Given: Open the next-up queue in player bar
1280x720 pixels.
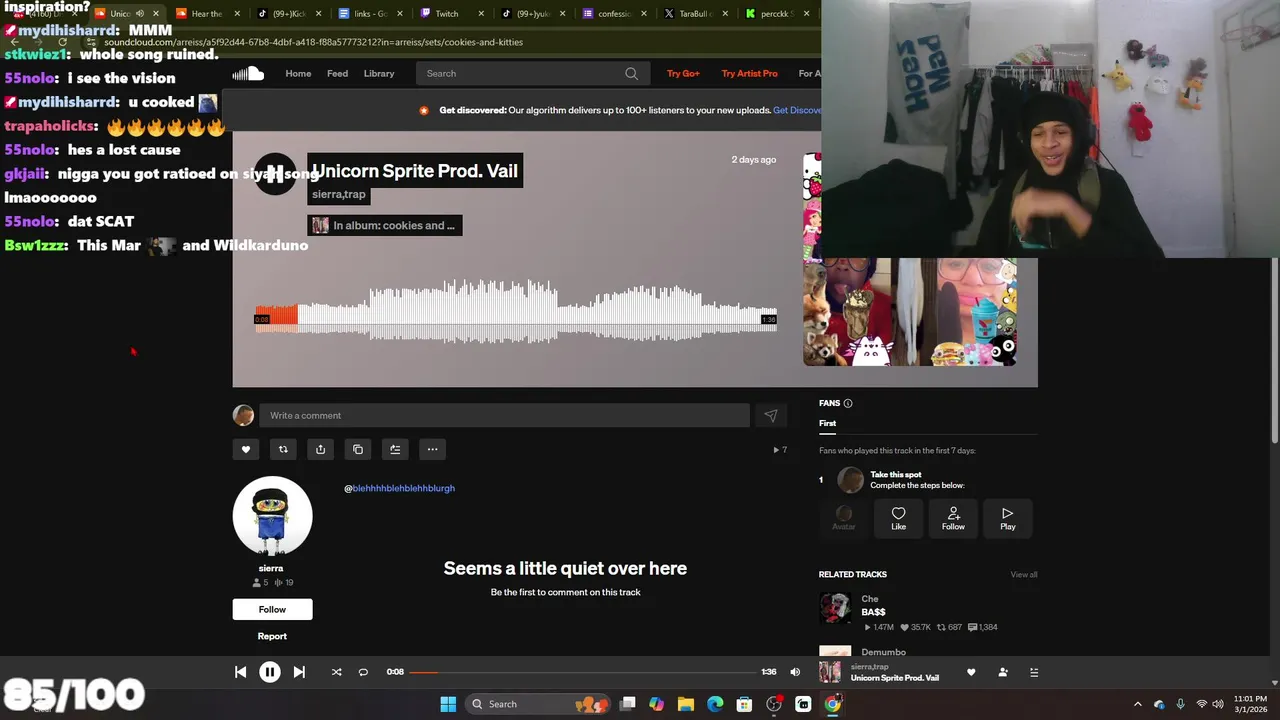Looking at the screenshot, I should [1034, 672].
